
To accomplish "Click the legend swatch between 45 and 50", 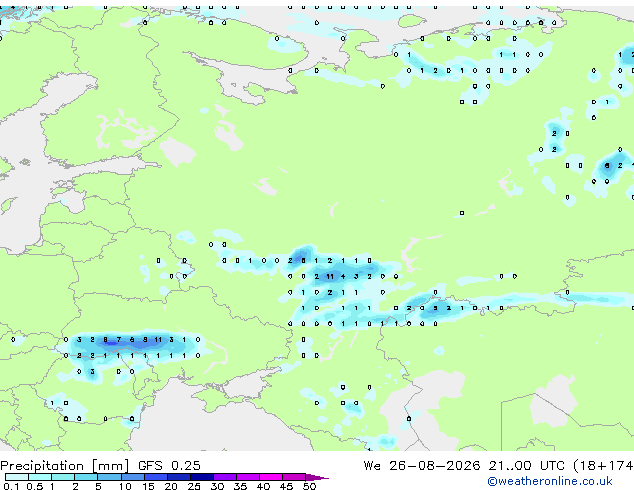I will coord(294,477).
